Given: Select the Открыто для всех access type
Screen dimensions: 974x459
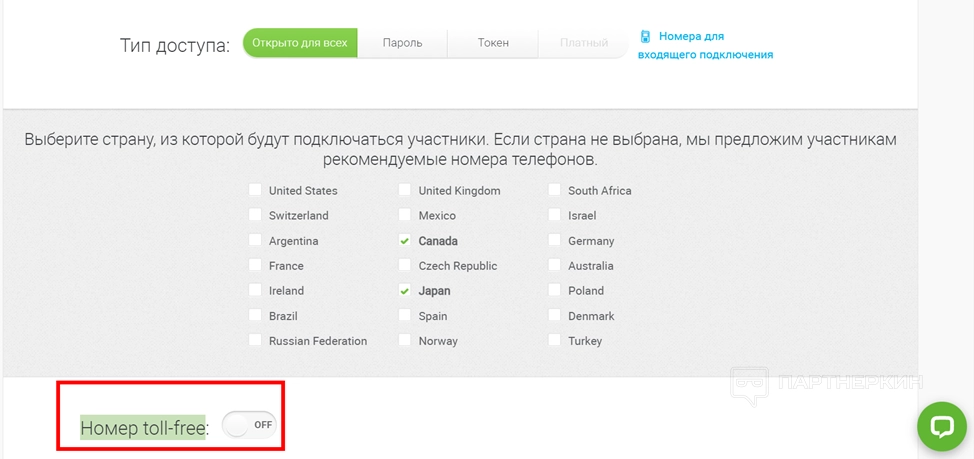Looking at the screenshot, I should (x=300, y=43).
